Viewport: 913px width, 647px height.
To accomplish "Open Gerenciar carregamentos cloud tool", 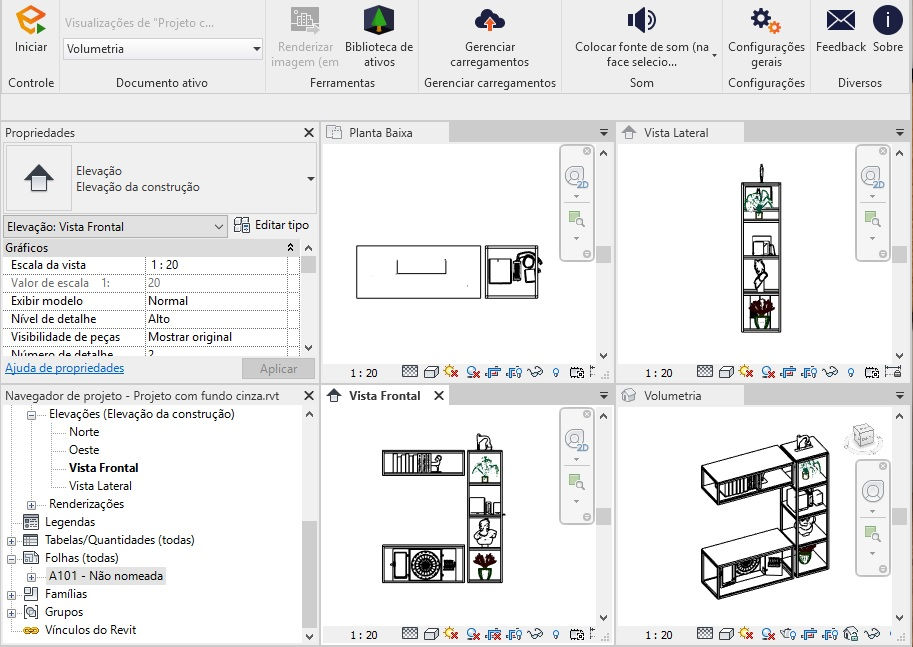I will [x=490, y=20].
